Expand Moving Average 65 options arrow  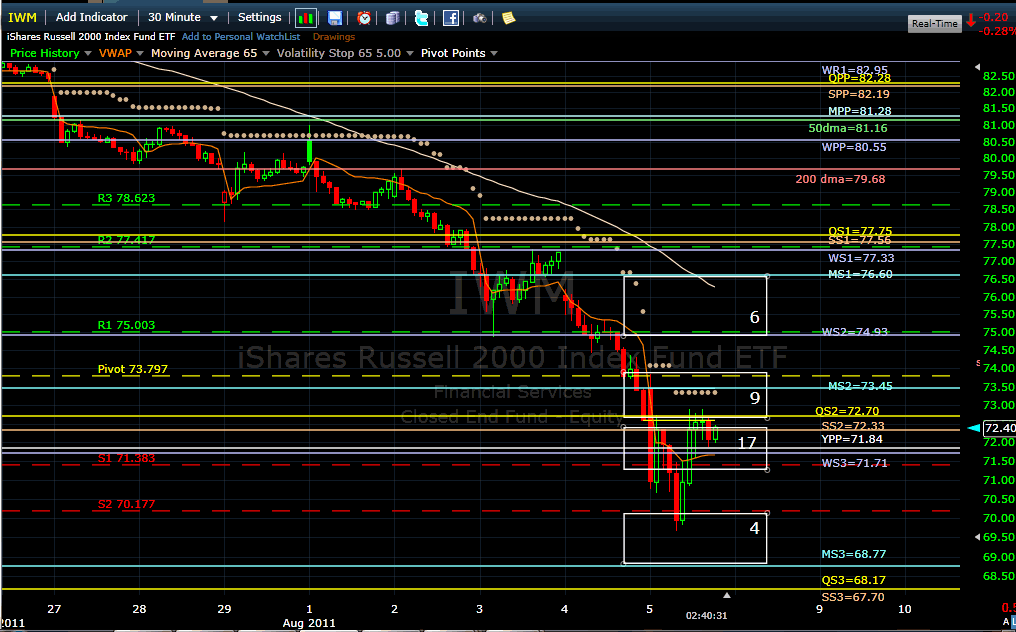tap(266, 53)
